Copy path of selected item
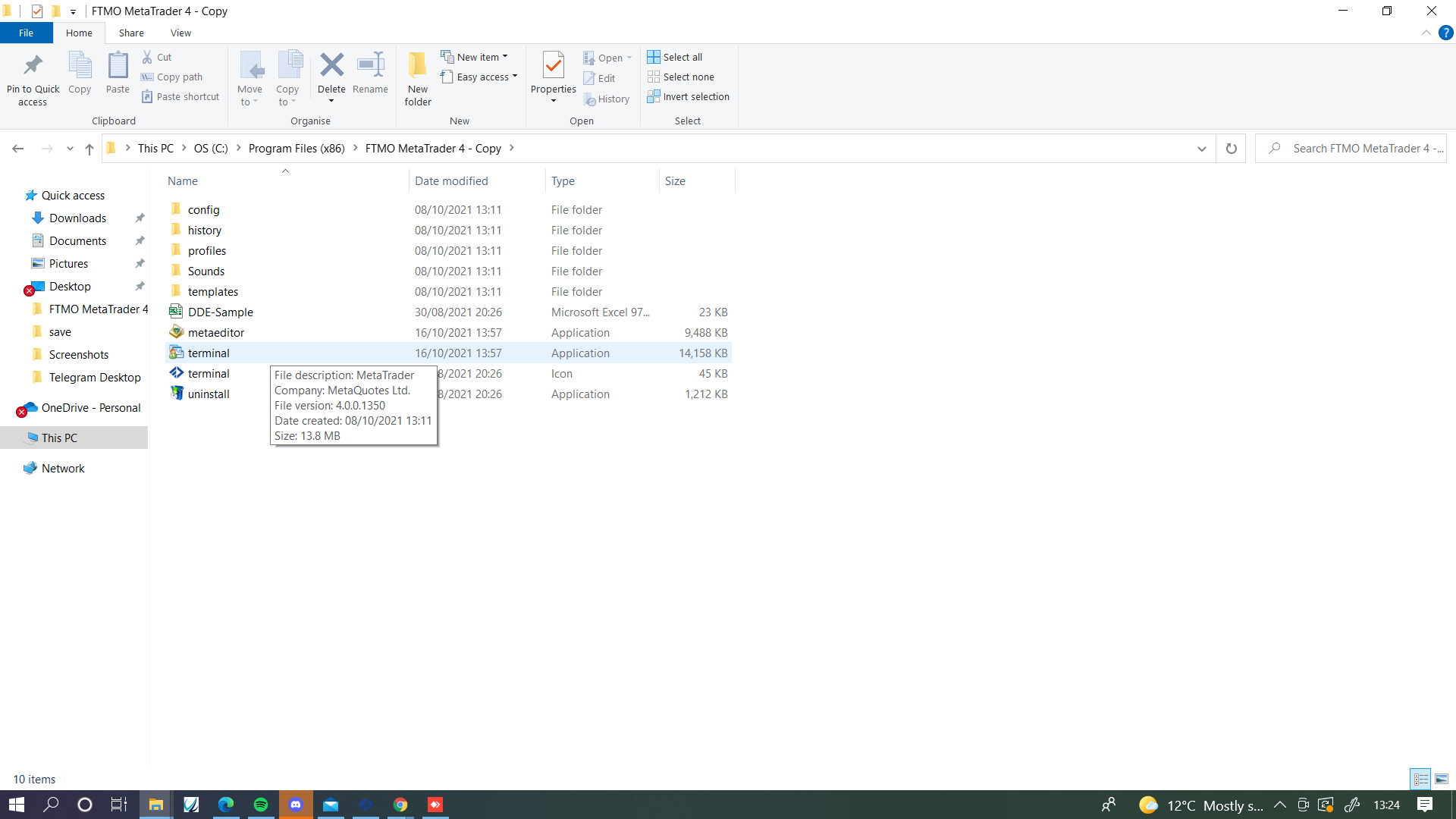Screen dimensions: 1456x819 click(x=172, y=77)
